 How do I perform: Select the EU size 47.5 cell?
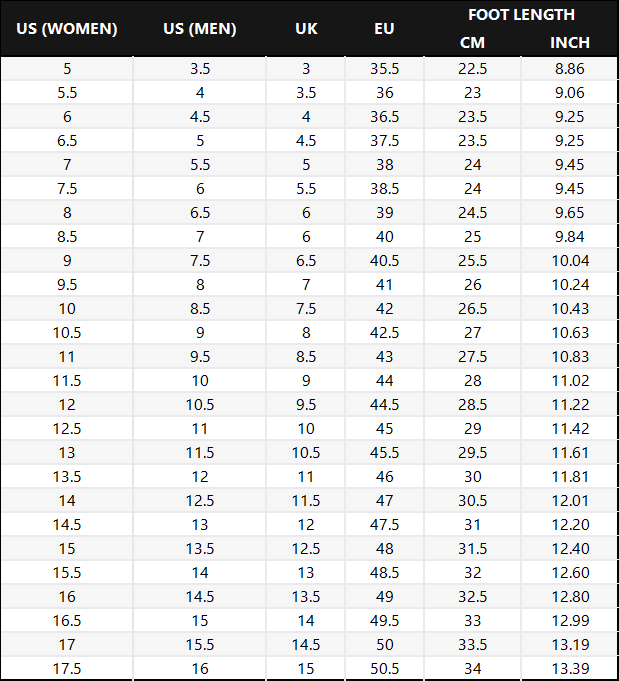point(384,525)
